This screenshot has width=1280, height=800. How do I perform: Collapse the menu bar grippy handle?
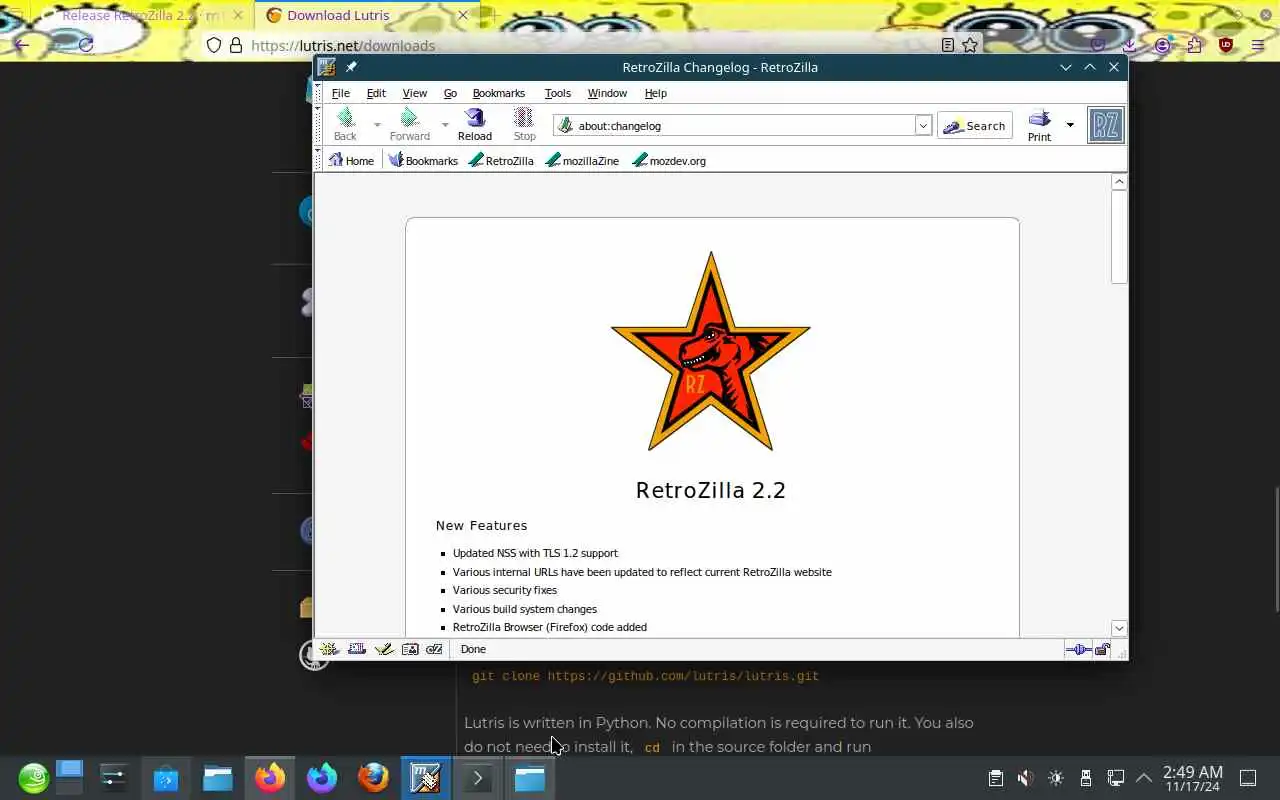coord(319,92)
